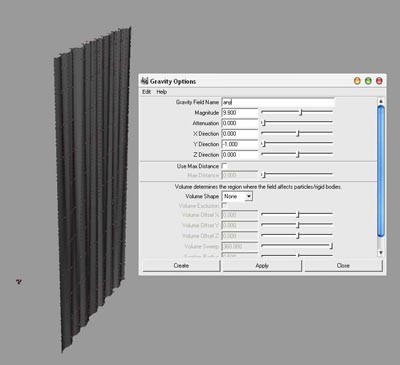The height and width of the screenshot is (365, 400).
Task: Close the Gravity Options window with red button
Action: point(379,81)
